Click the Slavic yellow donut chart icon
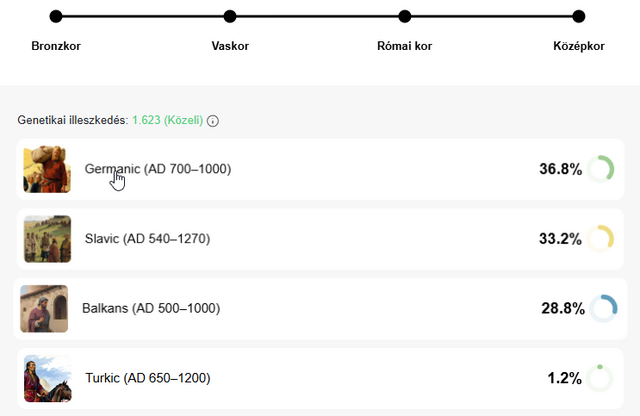 pyautogui.click(x=600, y=238)
